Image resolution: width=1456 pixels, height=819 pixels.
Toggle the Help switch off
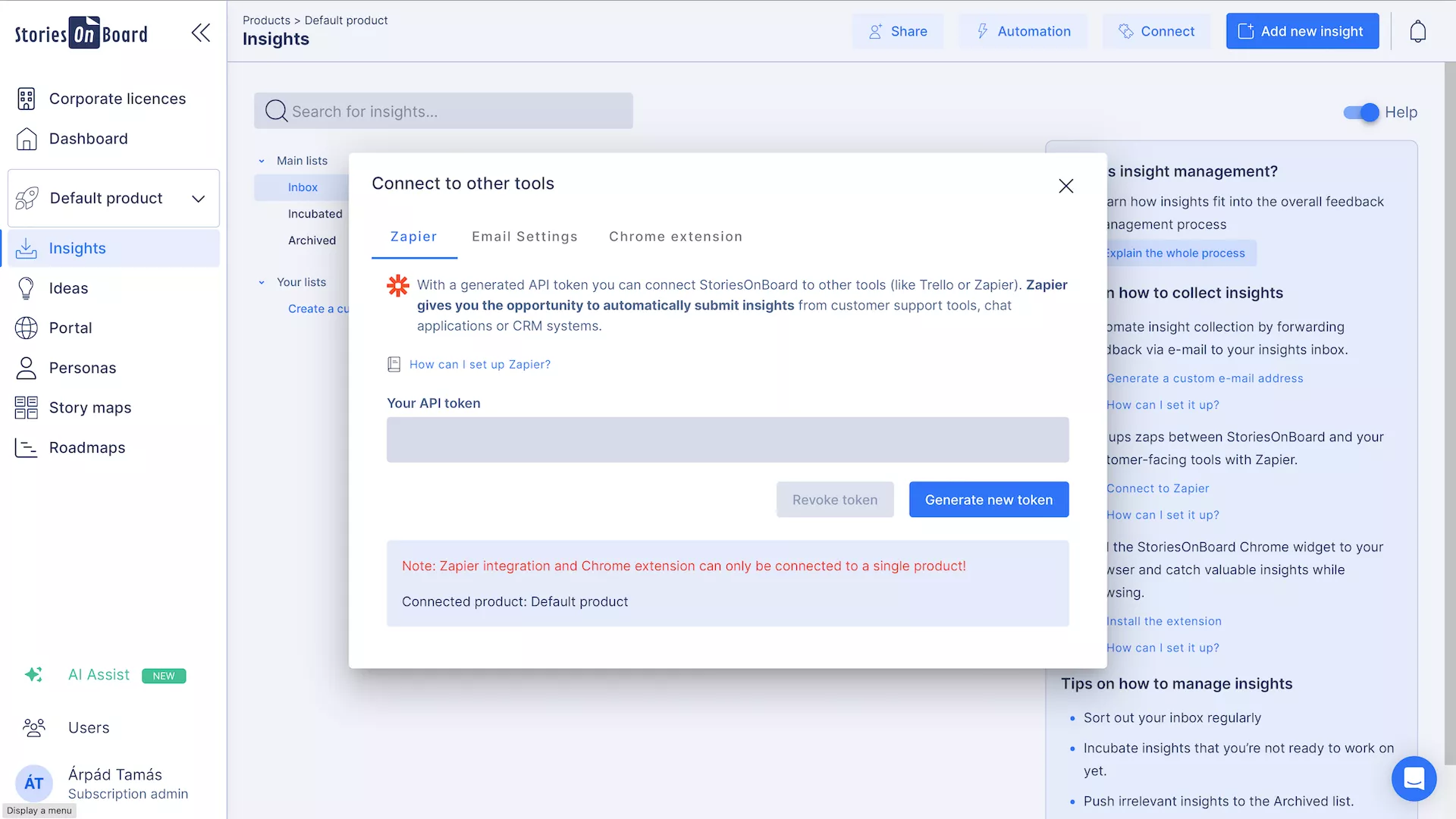[1361, 112]
